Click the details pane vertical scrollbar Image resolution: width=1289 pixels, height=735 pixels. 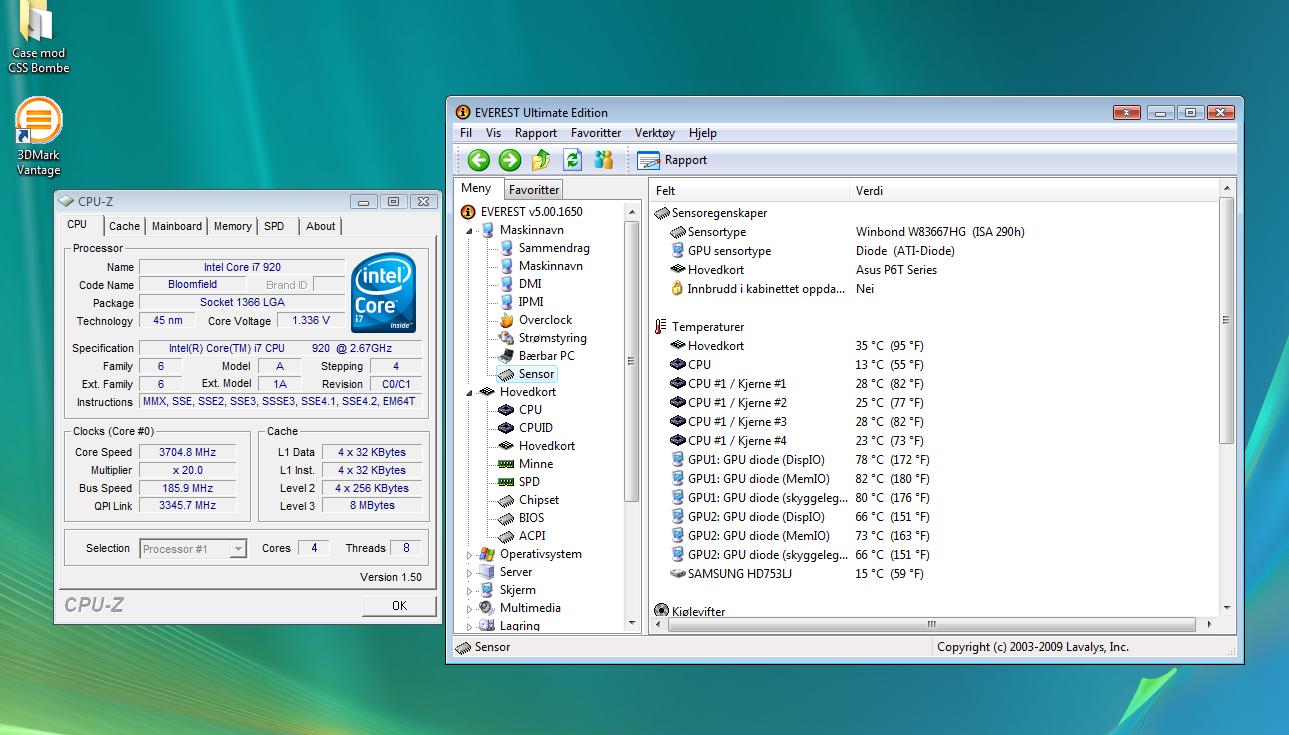point(1227,397)
